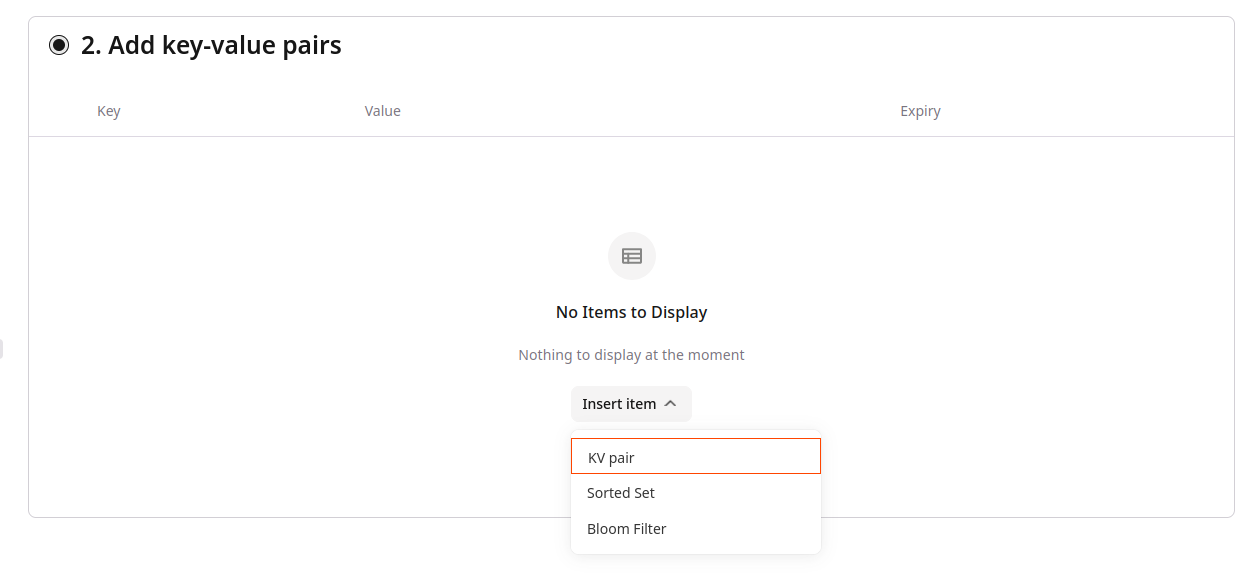Pick the middle entry in the insert dropdown

click(696, 493)
